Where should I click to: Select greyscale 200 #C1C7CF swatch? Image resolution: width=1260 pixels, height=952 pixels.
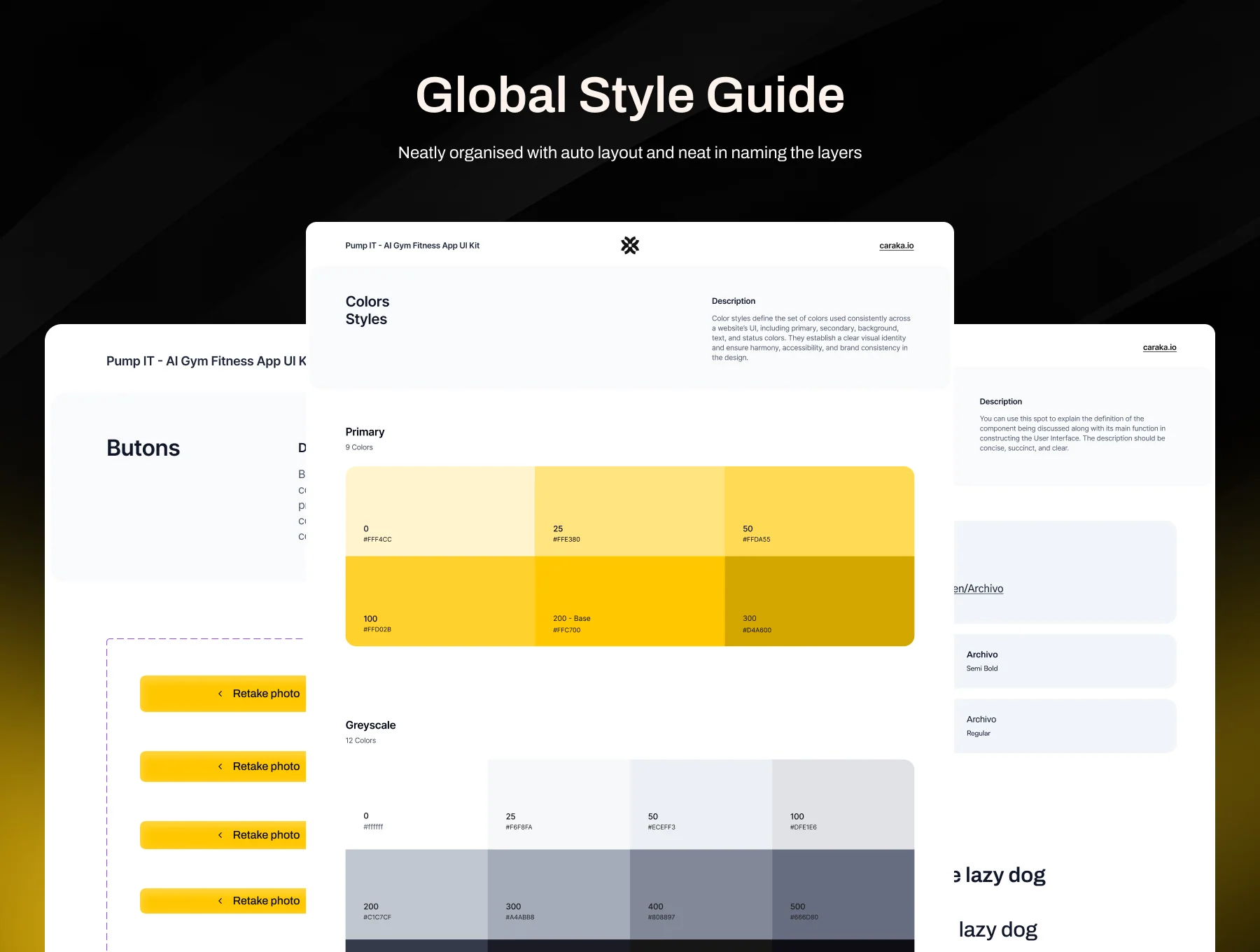(x=416, y=895)
